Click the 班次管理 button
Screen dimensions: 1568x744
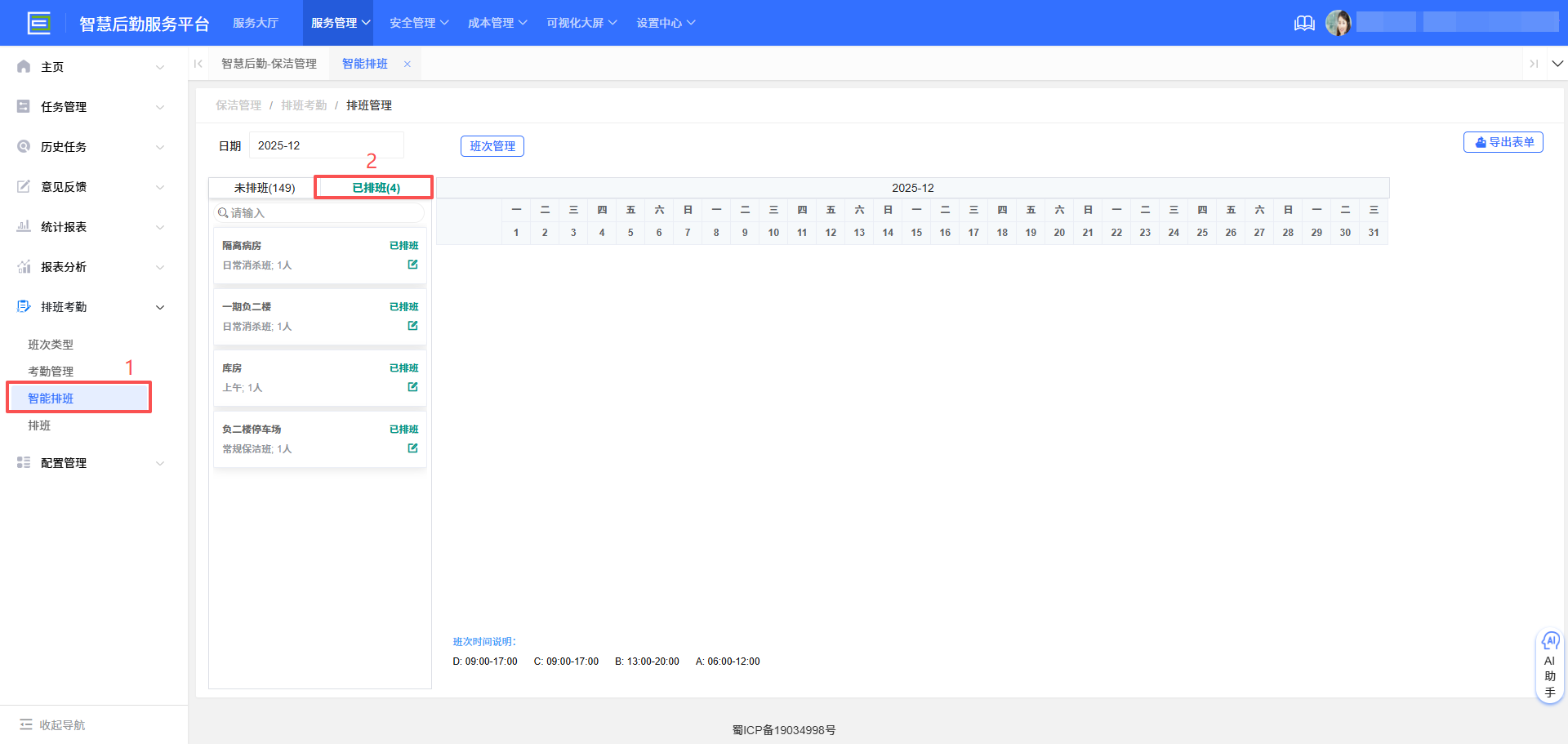(492, 145)
